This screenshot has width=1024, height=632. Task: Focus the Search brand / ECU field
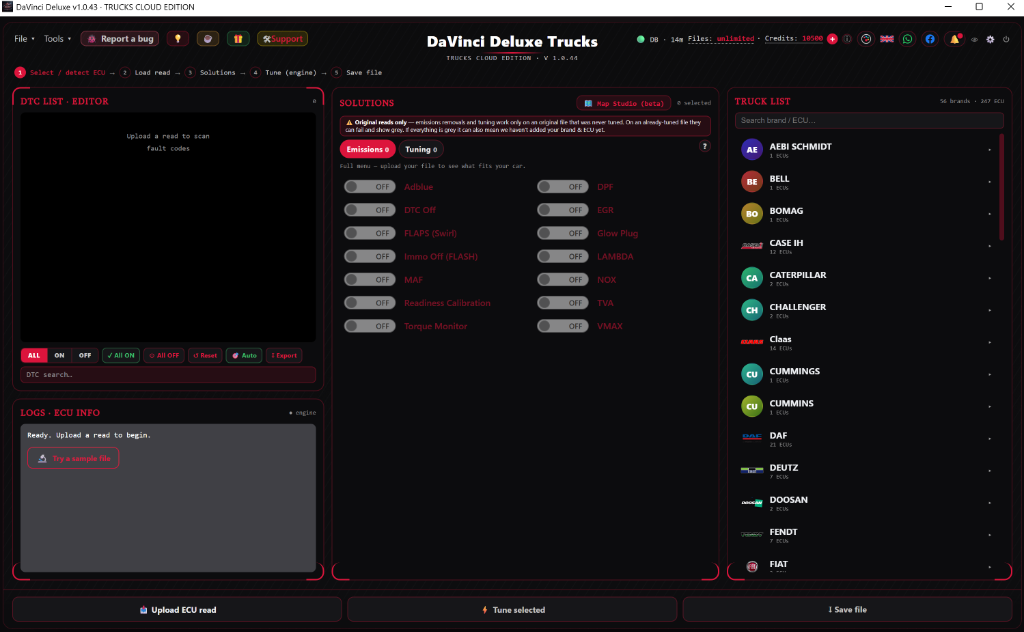click(x=869, y=120)
